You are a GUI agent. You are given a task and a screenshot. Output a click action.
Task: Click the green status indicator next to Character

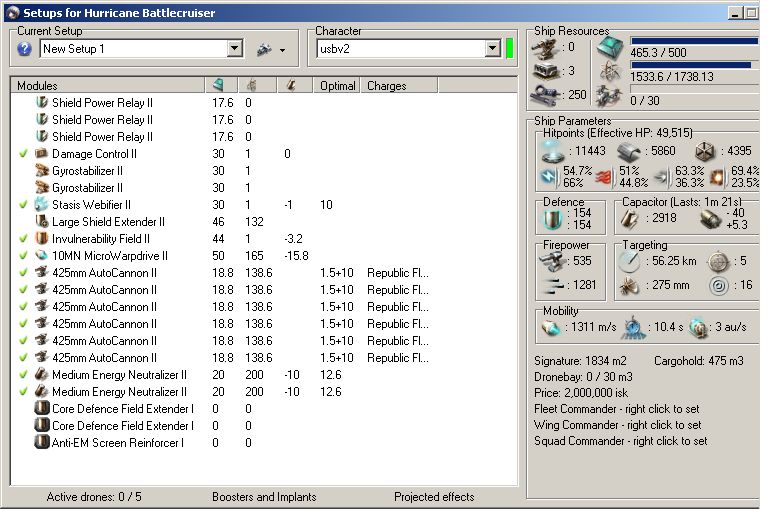[x=510, y=48]
